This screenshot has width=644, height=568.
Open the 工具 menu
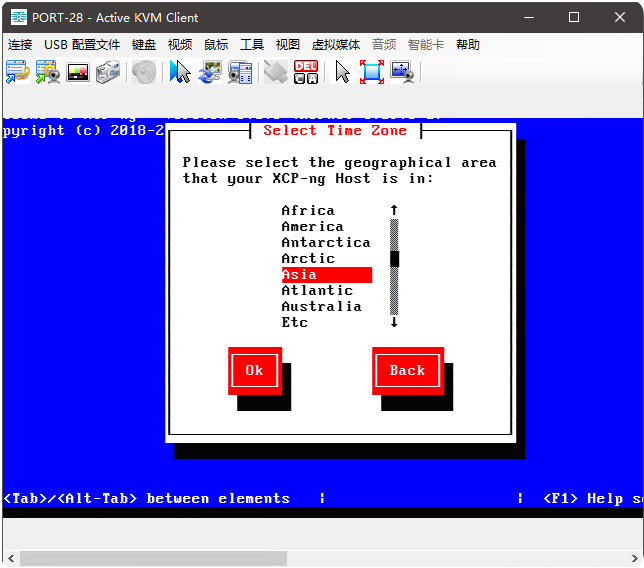click(x=252, y=44)
